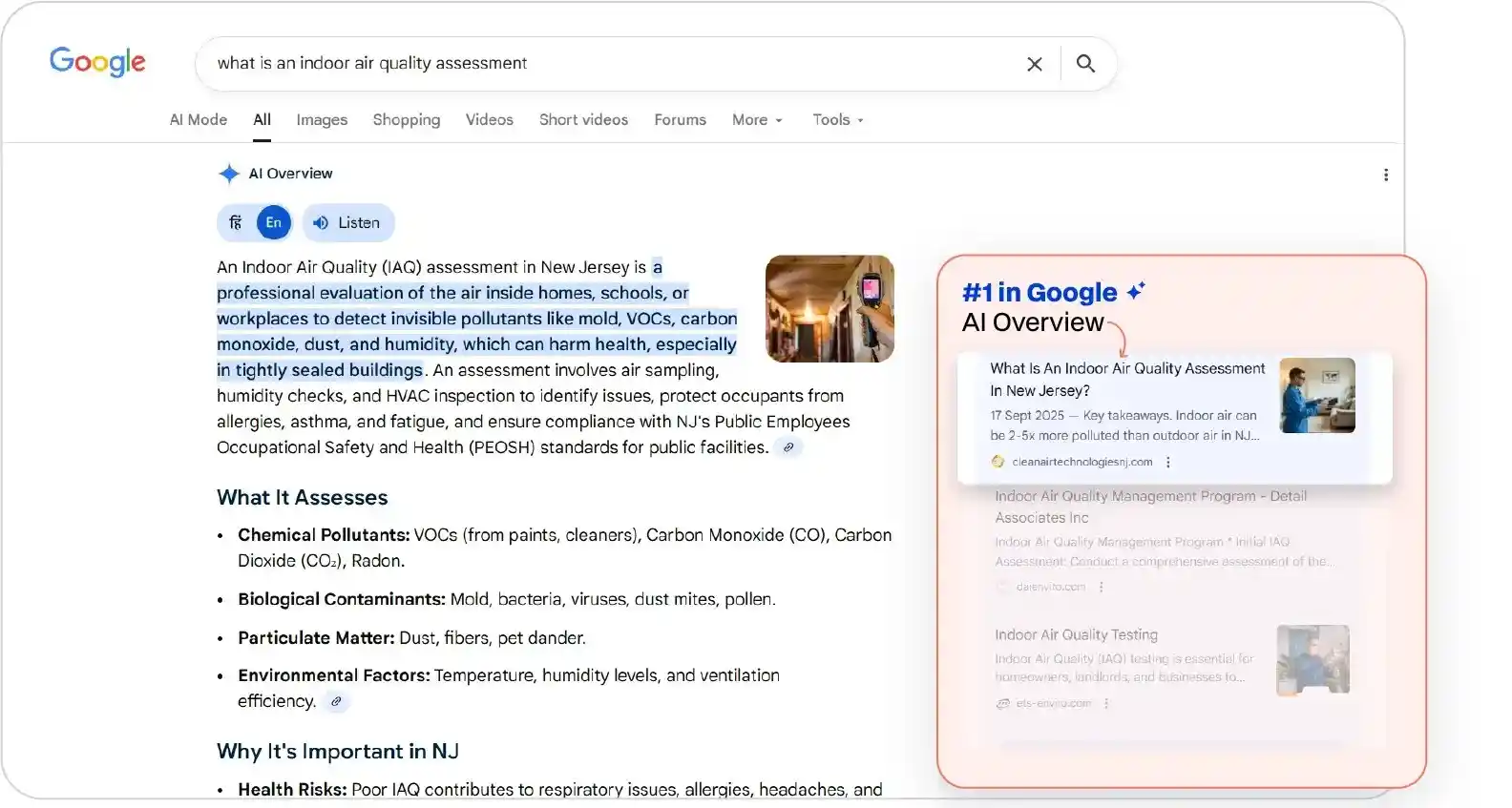The width and height of the screenshot is (1512, 808).
Task: Switch language toggle to Hindi
Action: 236,223
